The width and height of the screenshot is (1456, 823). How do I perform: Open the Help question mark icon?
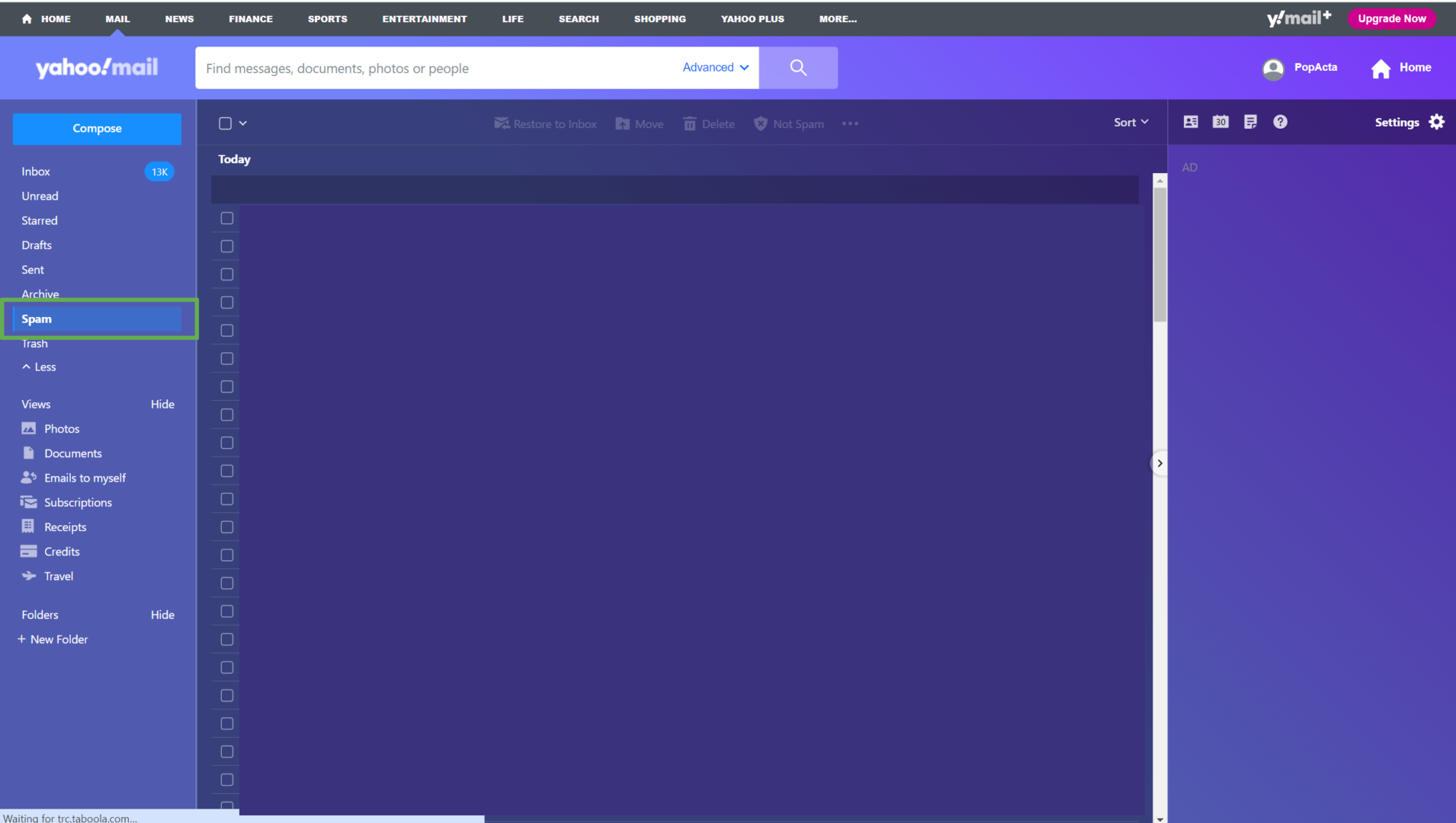pyautogui.click(x=1280, y=122)
